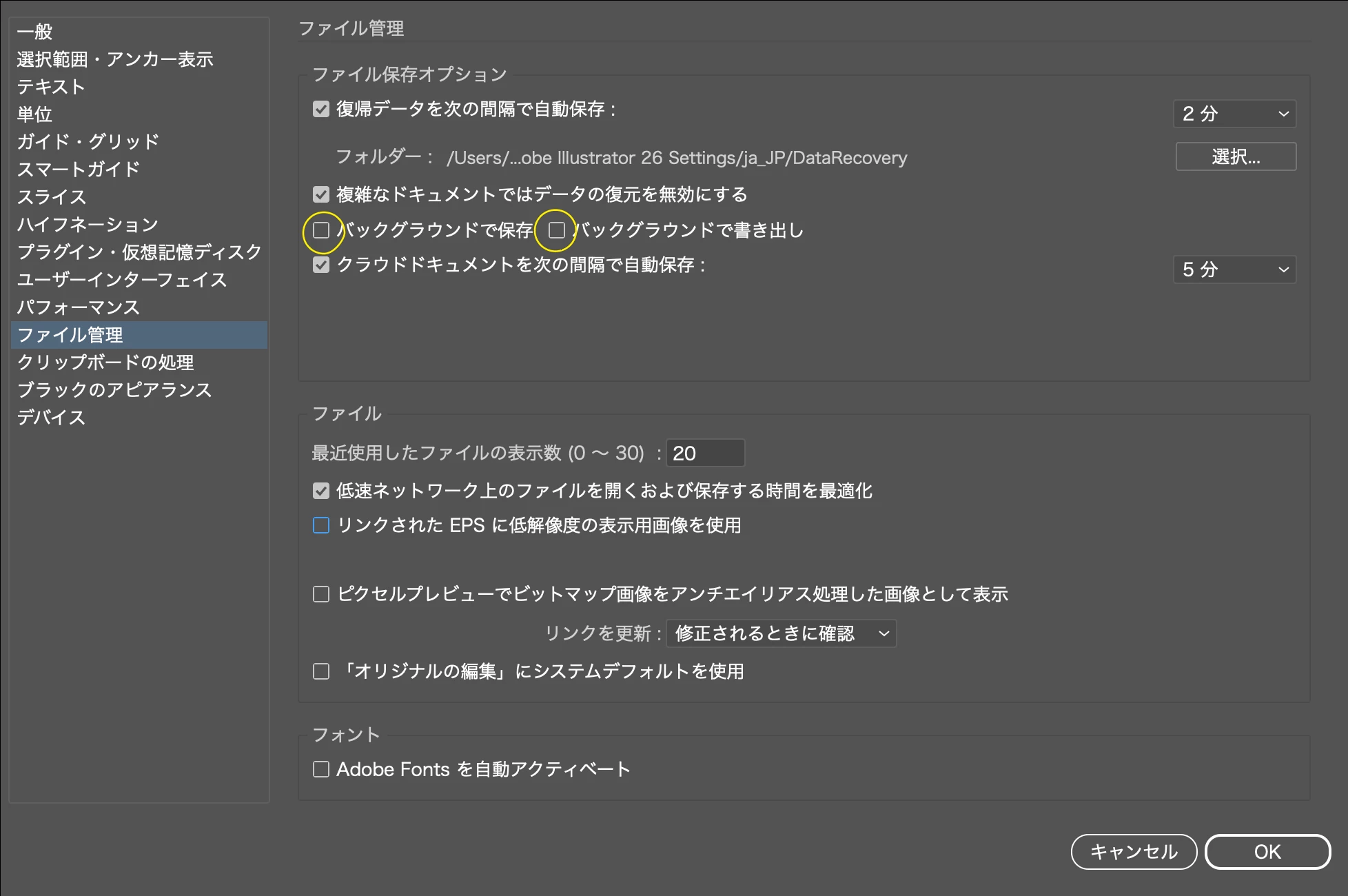The image size is (1348, 896).
Task: Uncheck クラウドドキュメント自動保存 checkbox
Action: [x=321, y=265]
